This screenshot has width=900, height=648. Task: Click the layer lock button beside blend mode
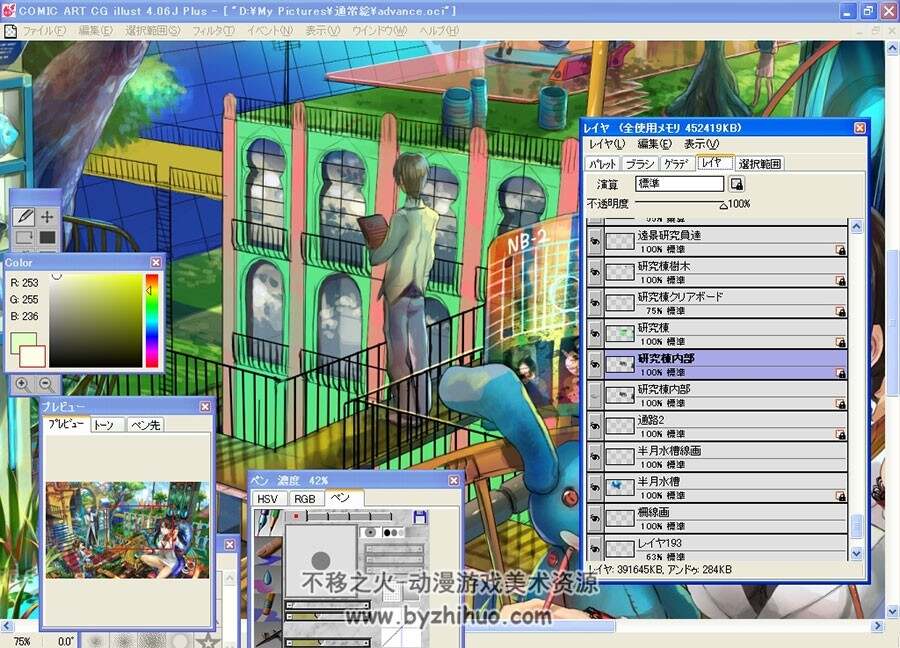point(736,184)
